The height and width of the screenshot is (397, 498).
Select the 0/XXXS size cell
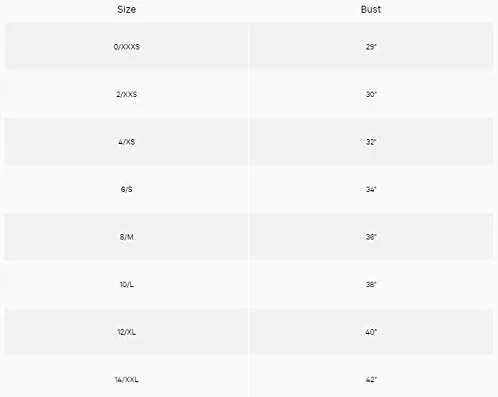click(x=127, y=47)
